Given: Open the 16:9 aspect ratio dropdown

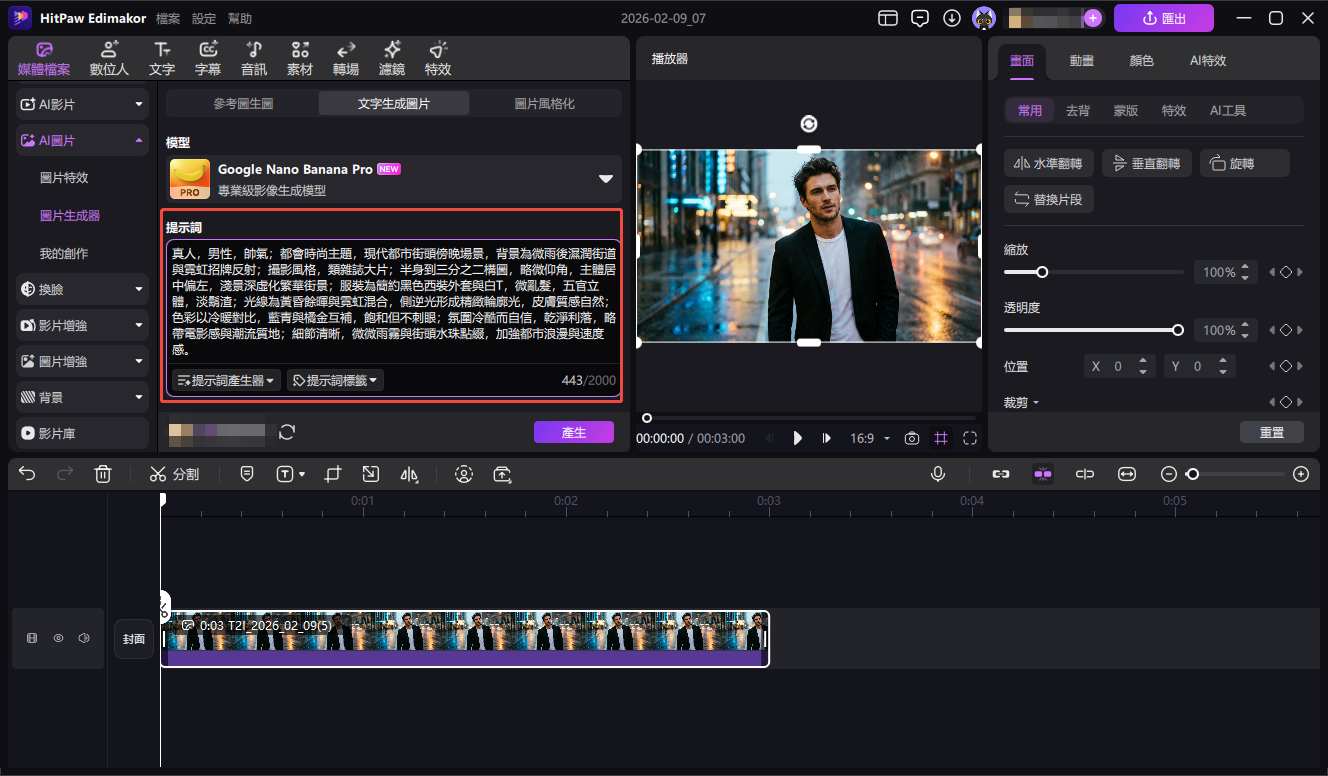Looking at the screenshot, I should tap(869, 437).
